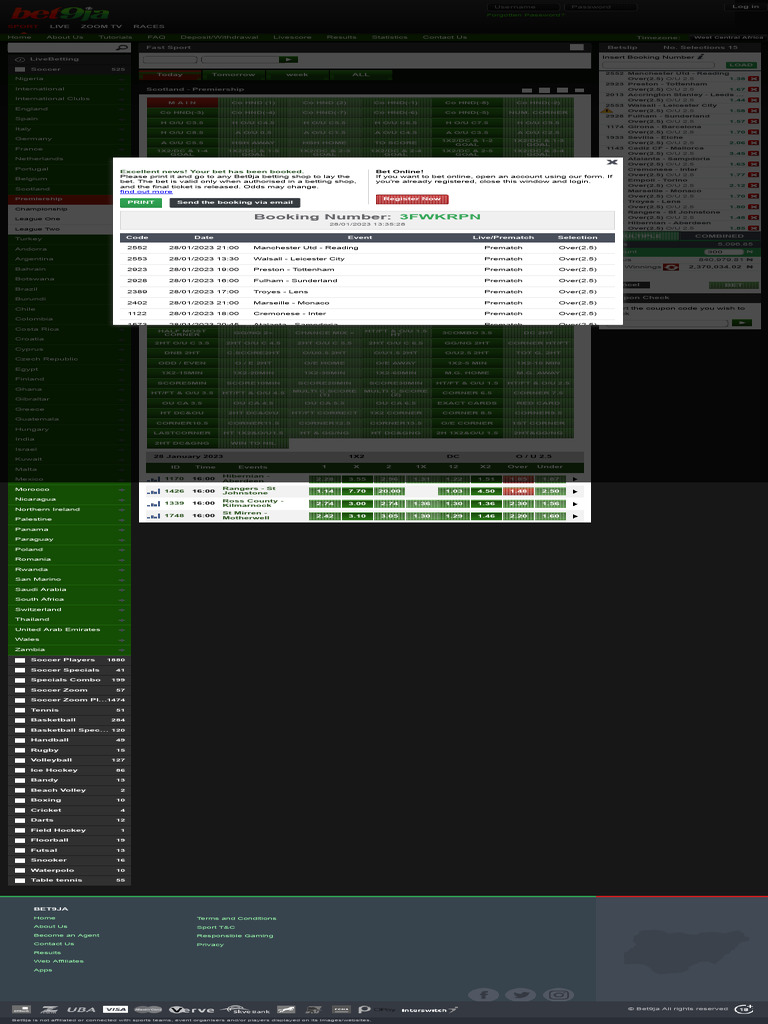
Task: Click the Soccer Specials sport icon
Action: click(20, 670)
